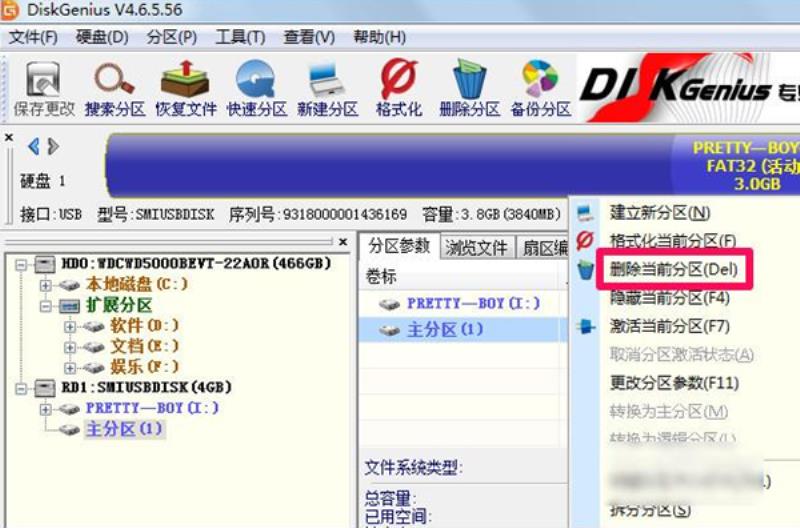Viewport: 800px width, 528px height.
Task: Collapse the HD0 WDC disk node
Action: [x=21, y=264]
